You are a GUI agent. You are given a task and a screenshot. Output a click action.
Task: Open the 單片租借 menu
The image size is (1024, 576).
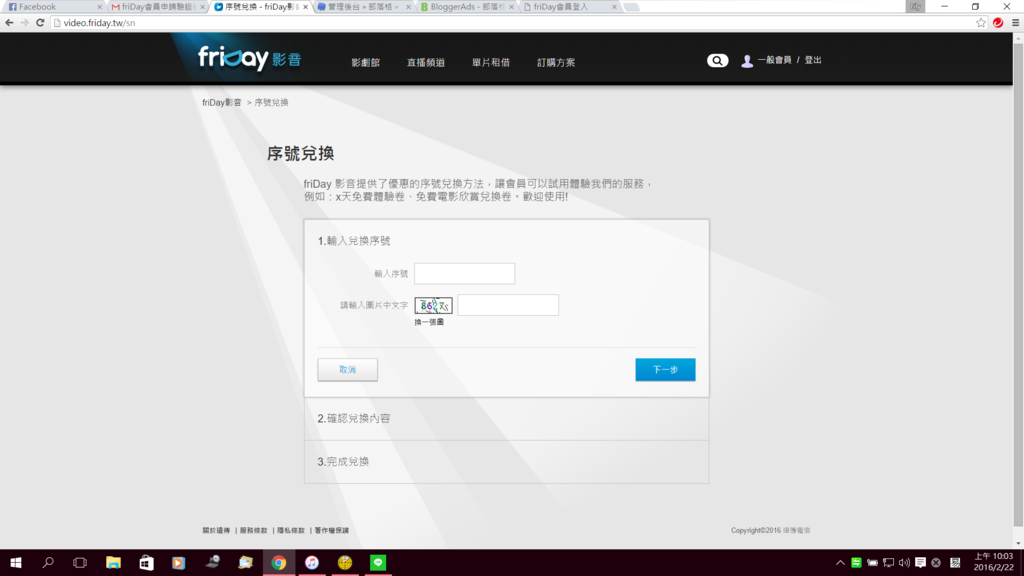490,63
